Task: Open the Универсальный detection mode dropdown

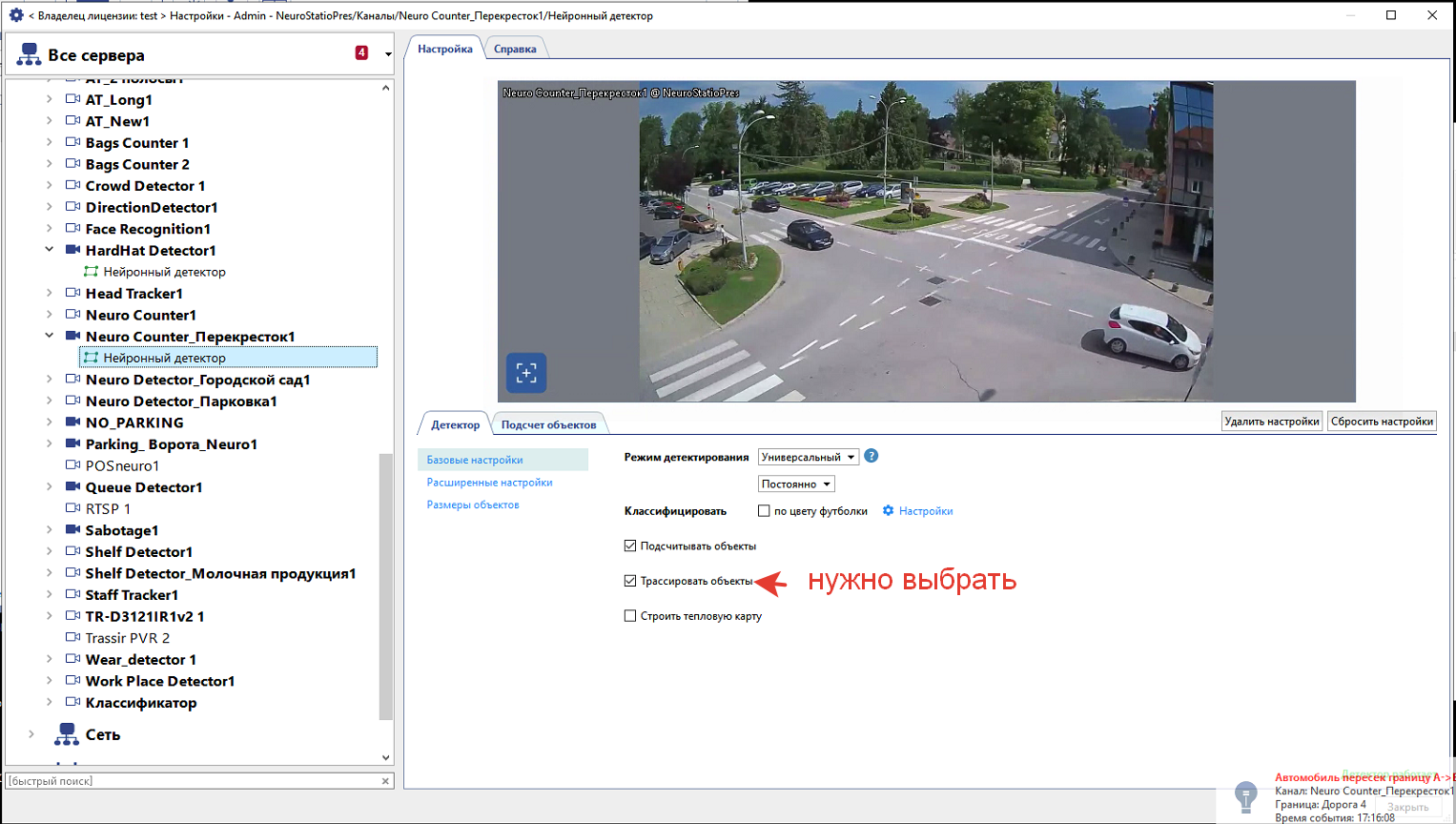Action: 808,457
